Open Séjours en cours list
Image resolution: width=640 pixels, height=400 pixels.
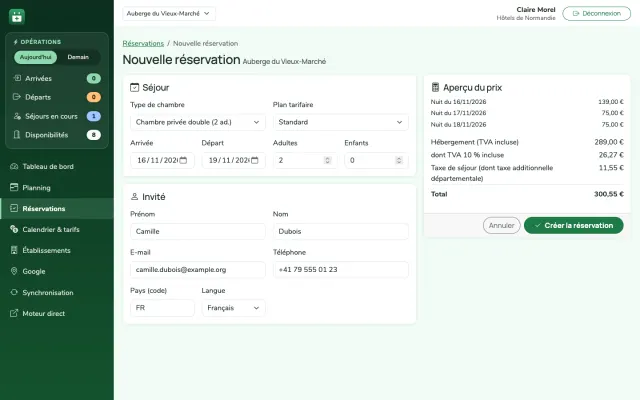(57, 116)
